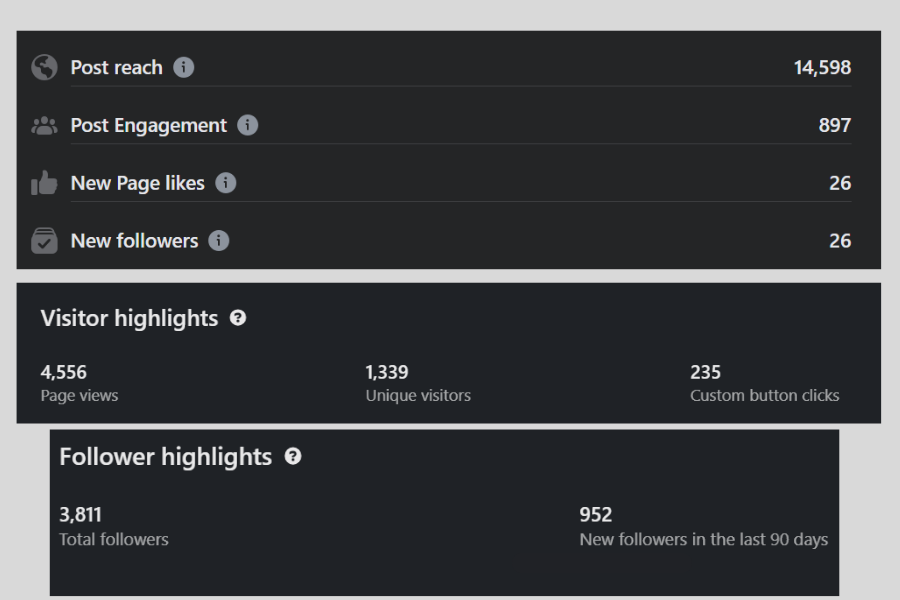Click the New followers checkmark box icon

[44, 241]
